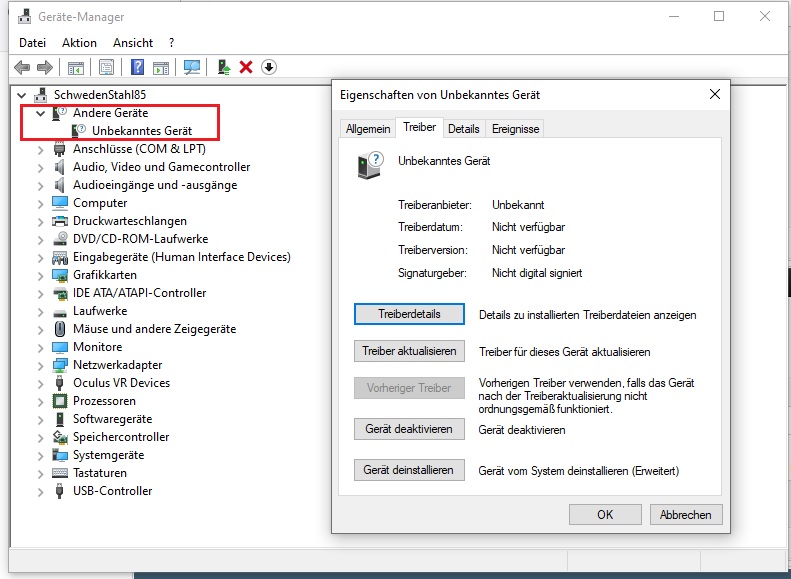Select Unbekanntes Gerät in the device tree

click(x=142, y=131)
